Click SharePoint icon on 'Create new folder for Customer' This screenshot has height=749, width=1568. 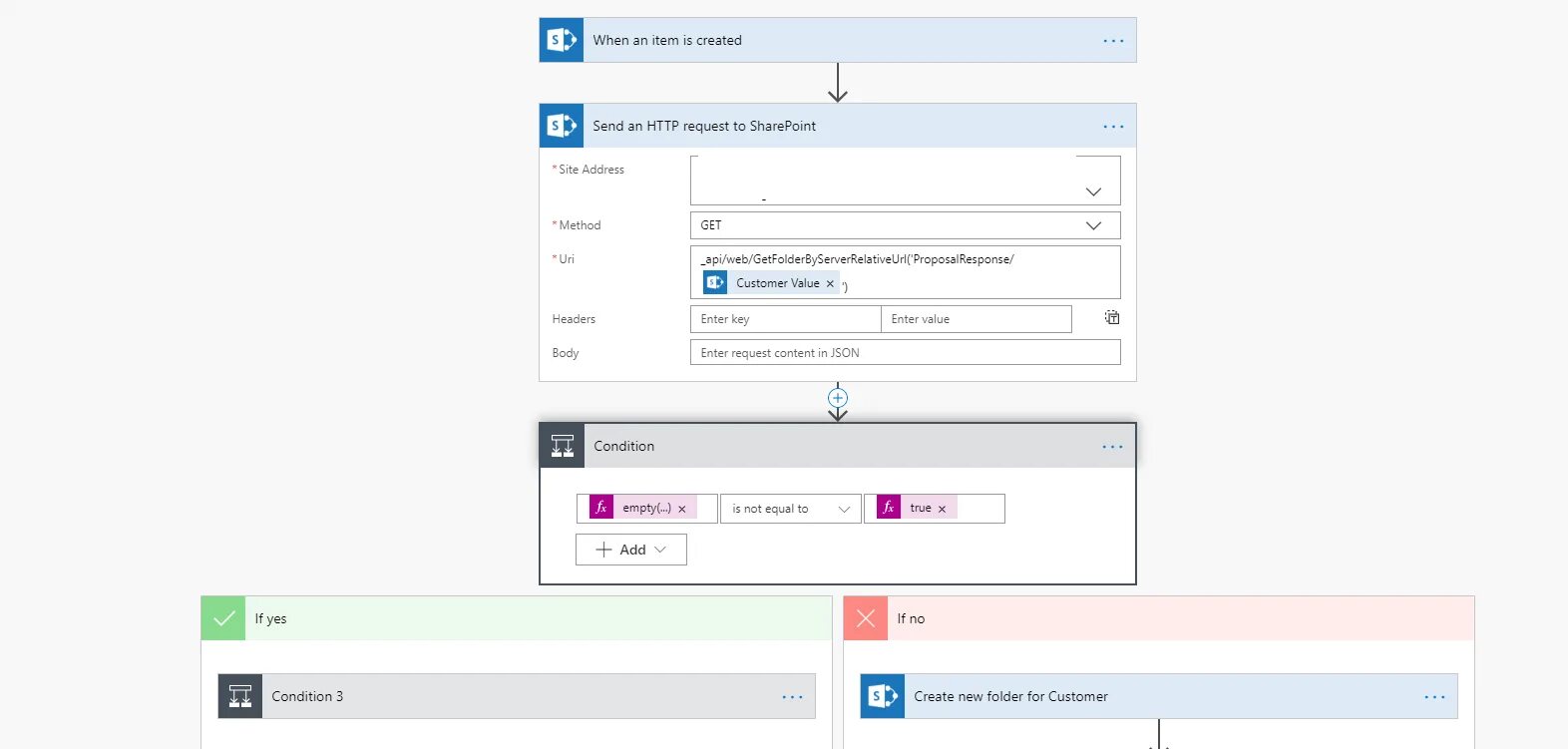883,696
